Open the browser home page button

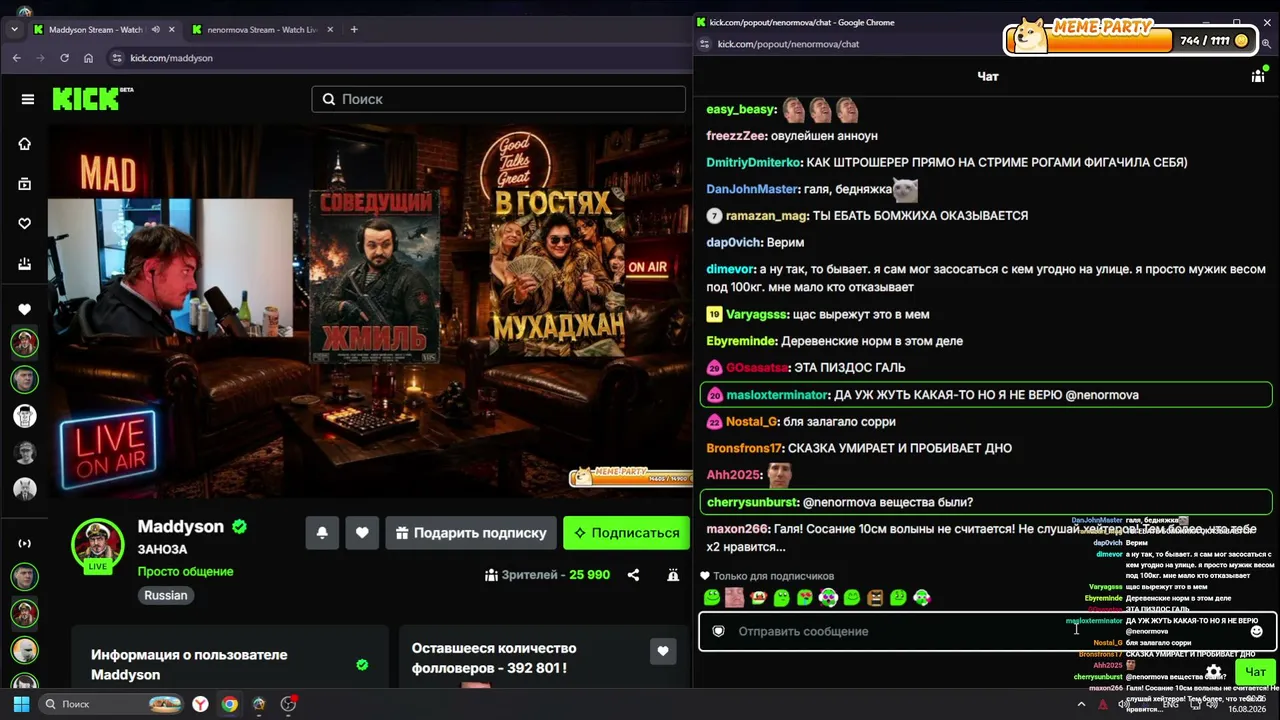(x=89, y=58)
